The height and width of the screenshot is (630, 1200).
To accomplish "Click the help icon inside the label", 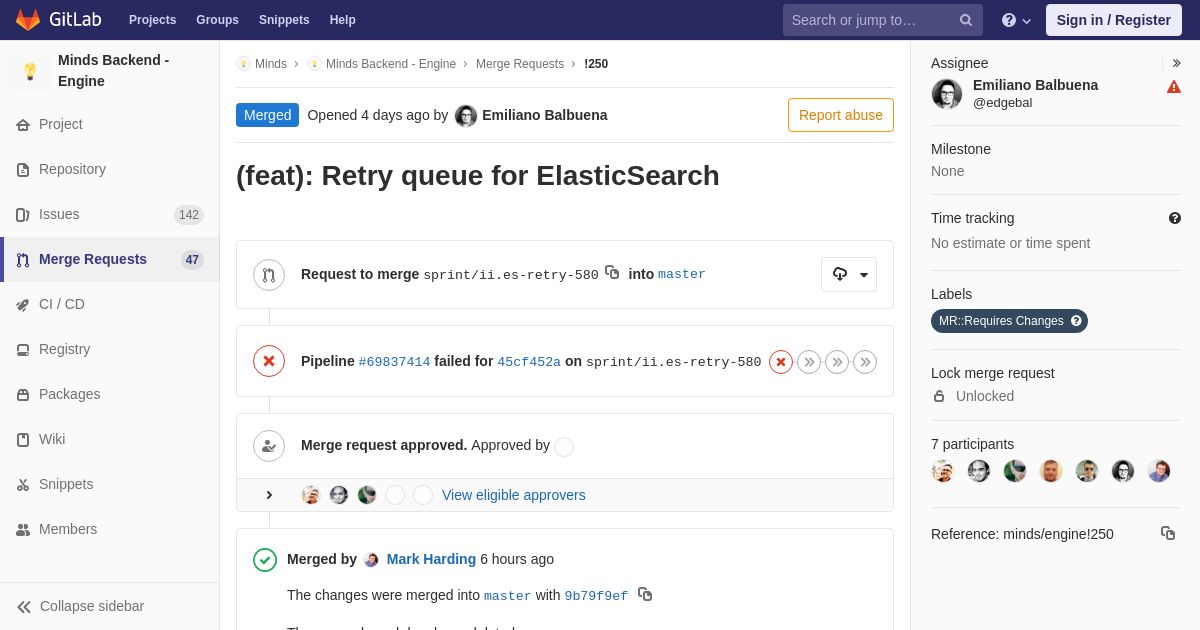I will click(1076, 321).
